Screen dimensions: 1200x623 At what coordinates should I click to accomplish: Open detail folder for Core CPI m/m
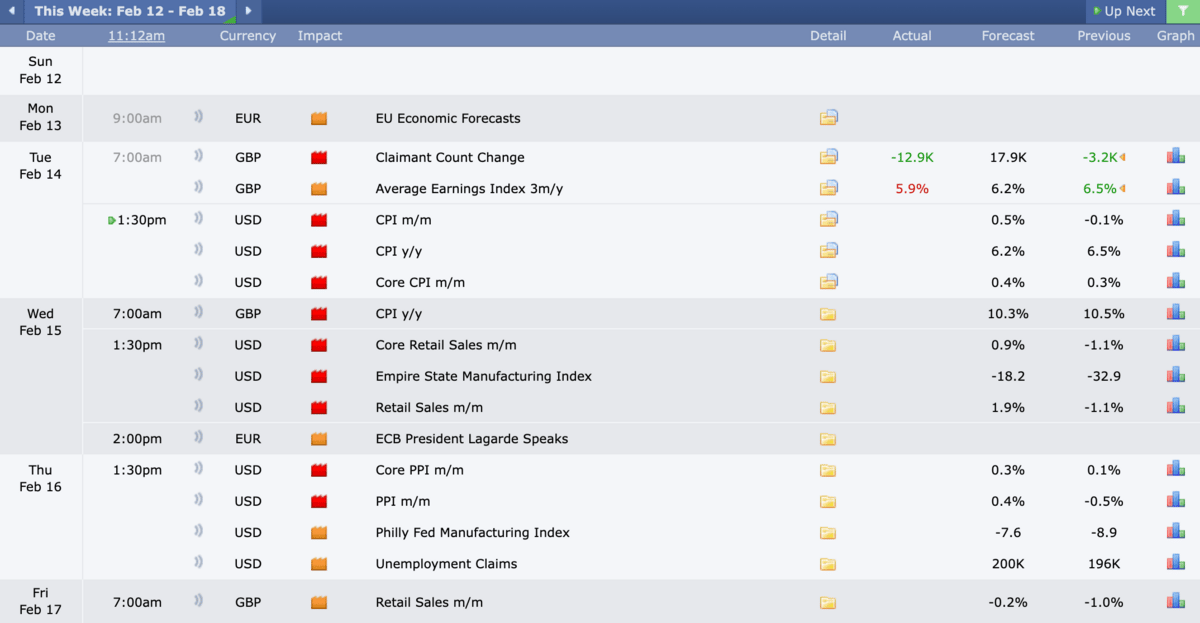pos(828,282)
